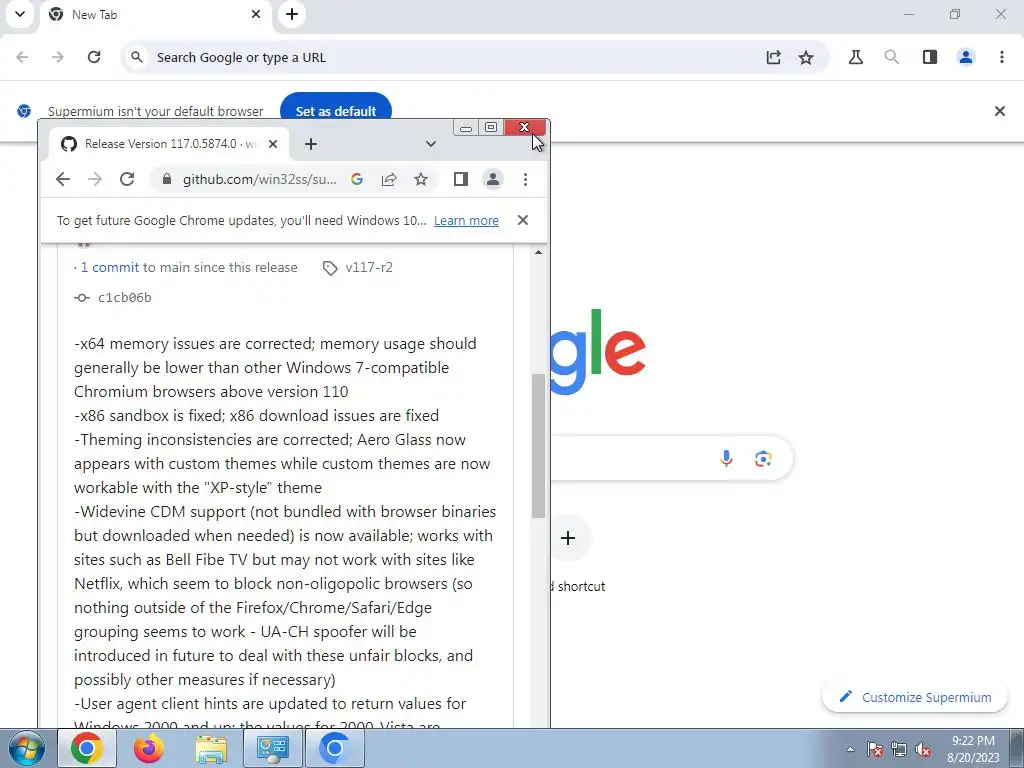The image size is (1024, 768).
Task: Click the network status tray icon
Action: [x=899, y=749]
